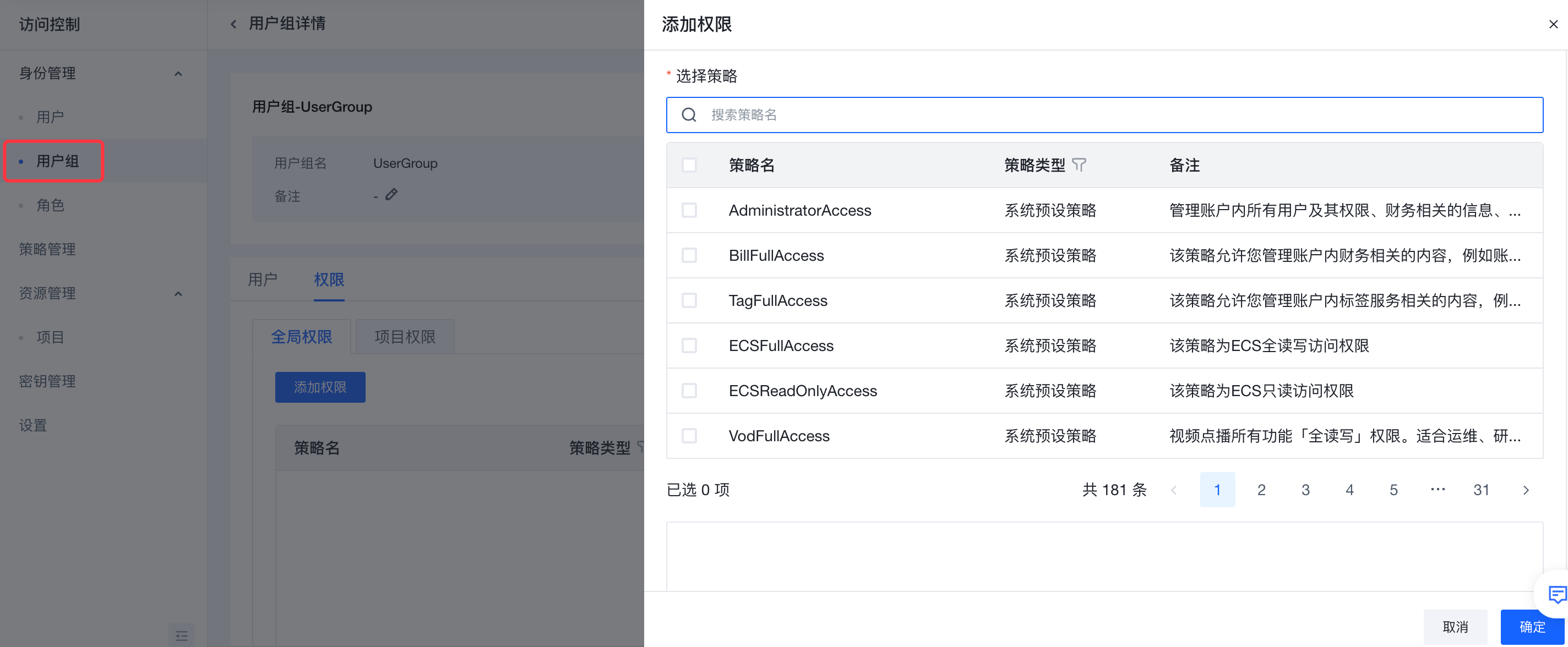Select the 项目权限 tab

coord(405,337)
